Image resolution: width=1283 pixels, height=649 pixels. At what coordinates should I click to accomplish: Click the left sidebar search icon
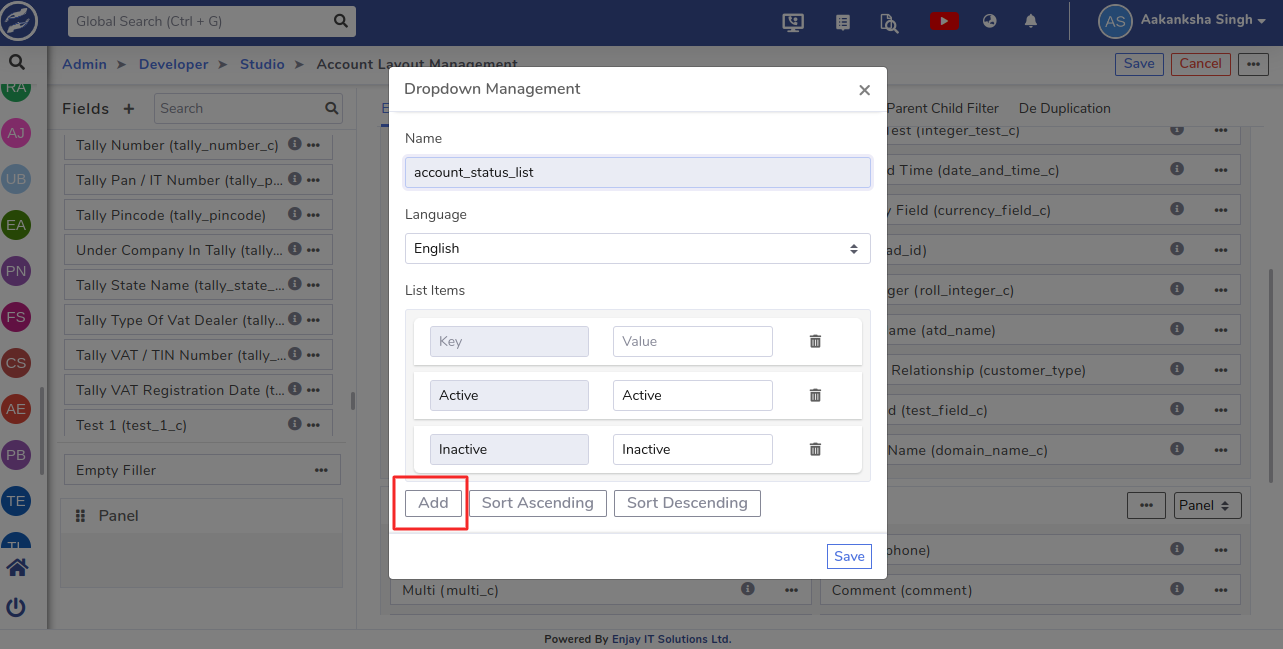16,62
